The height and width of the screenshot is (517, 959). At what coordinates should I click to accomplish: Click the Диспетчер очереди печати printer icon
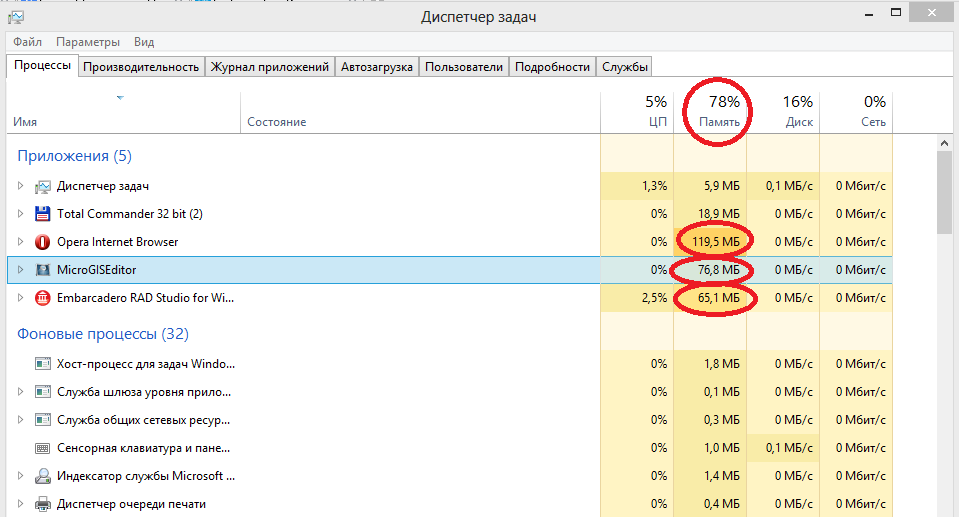coord(43,504)
